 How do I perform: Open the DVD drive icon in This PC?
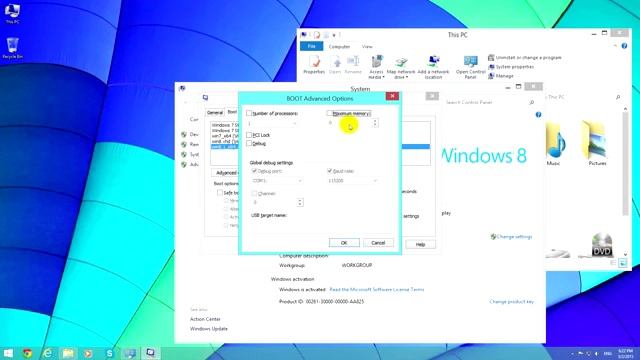tap(602, 244)
